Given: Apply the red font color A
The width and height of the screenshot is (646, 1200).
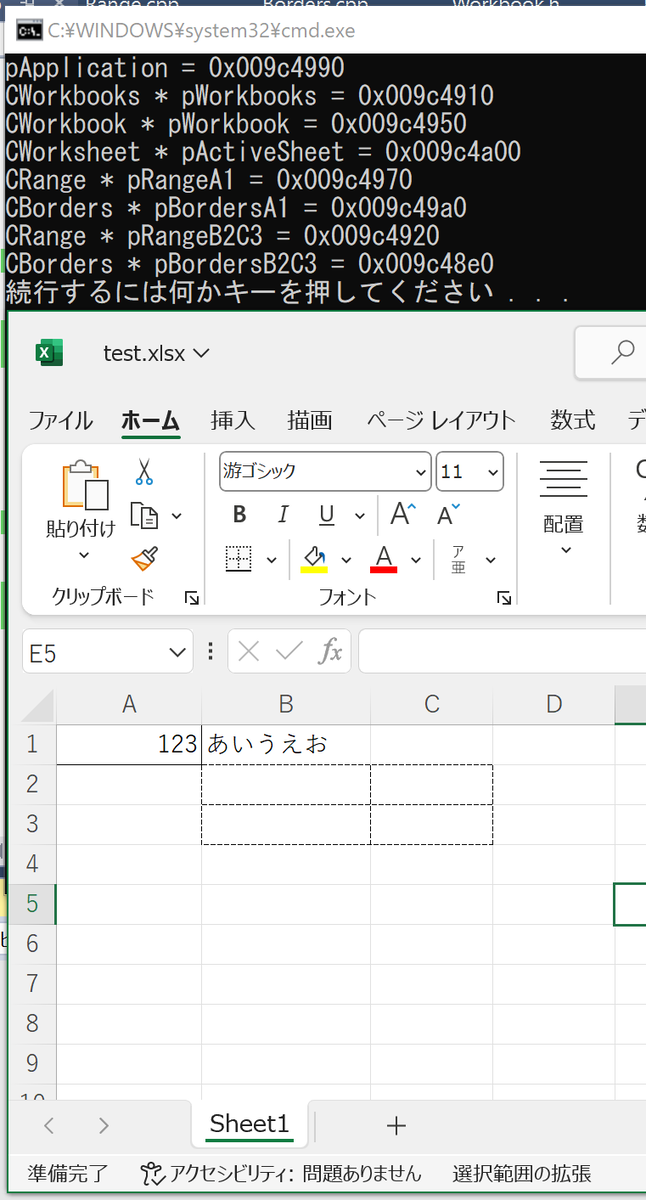Looking at the screenshot, I should click(x=384, y=559).
